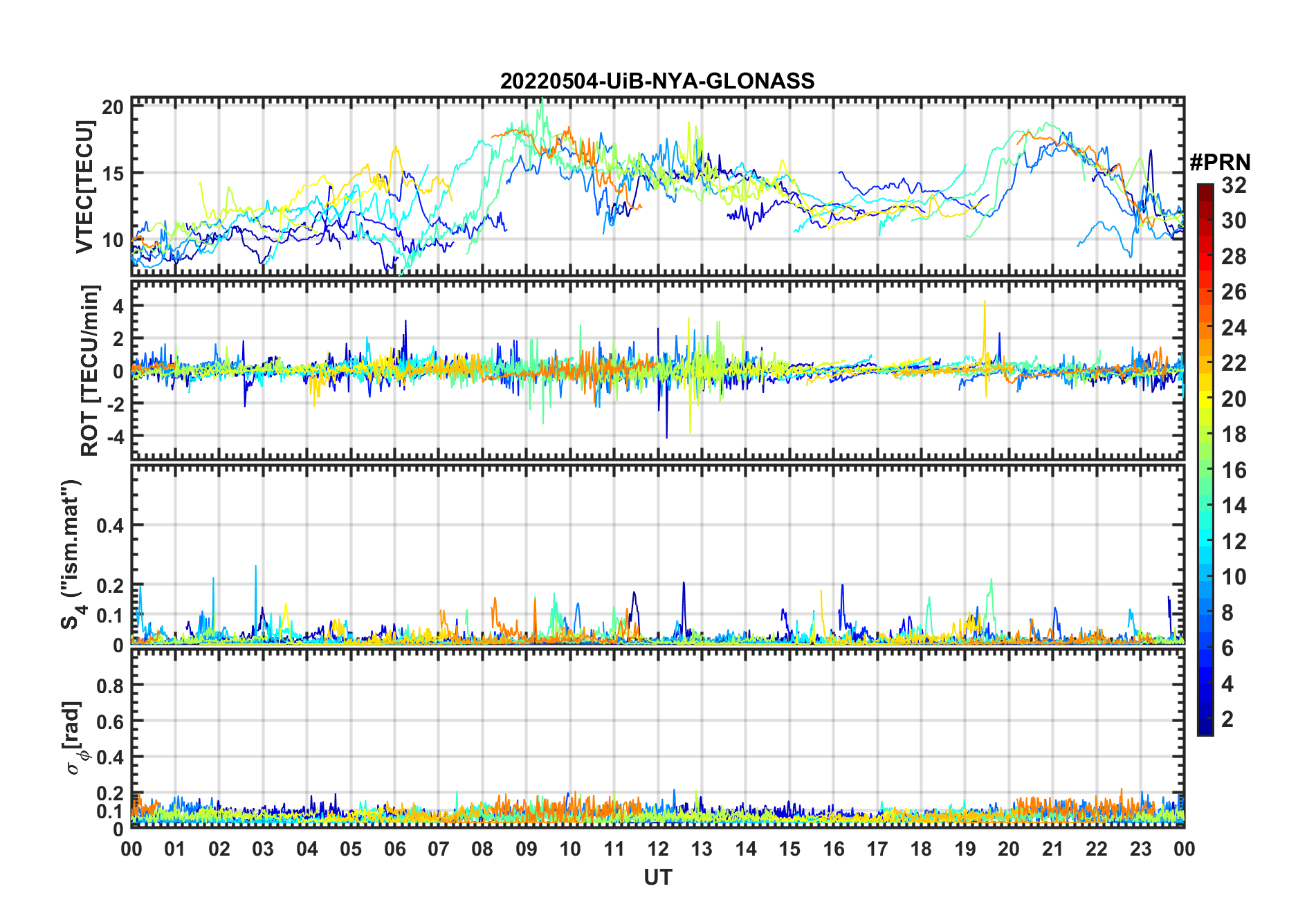Click the 03 hour label on the UT axis
1316x920 pixels.
click(x=263, y=849)
